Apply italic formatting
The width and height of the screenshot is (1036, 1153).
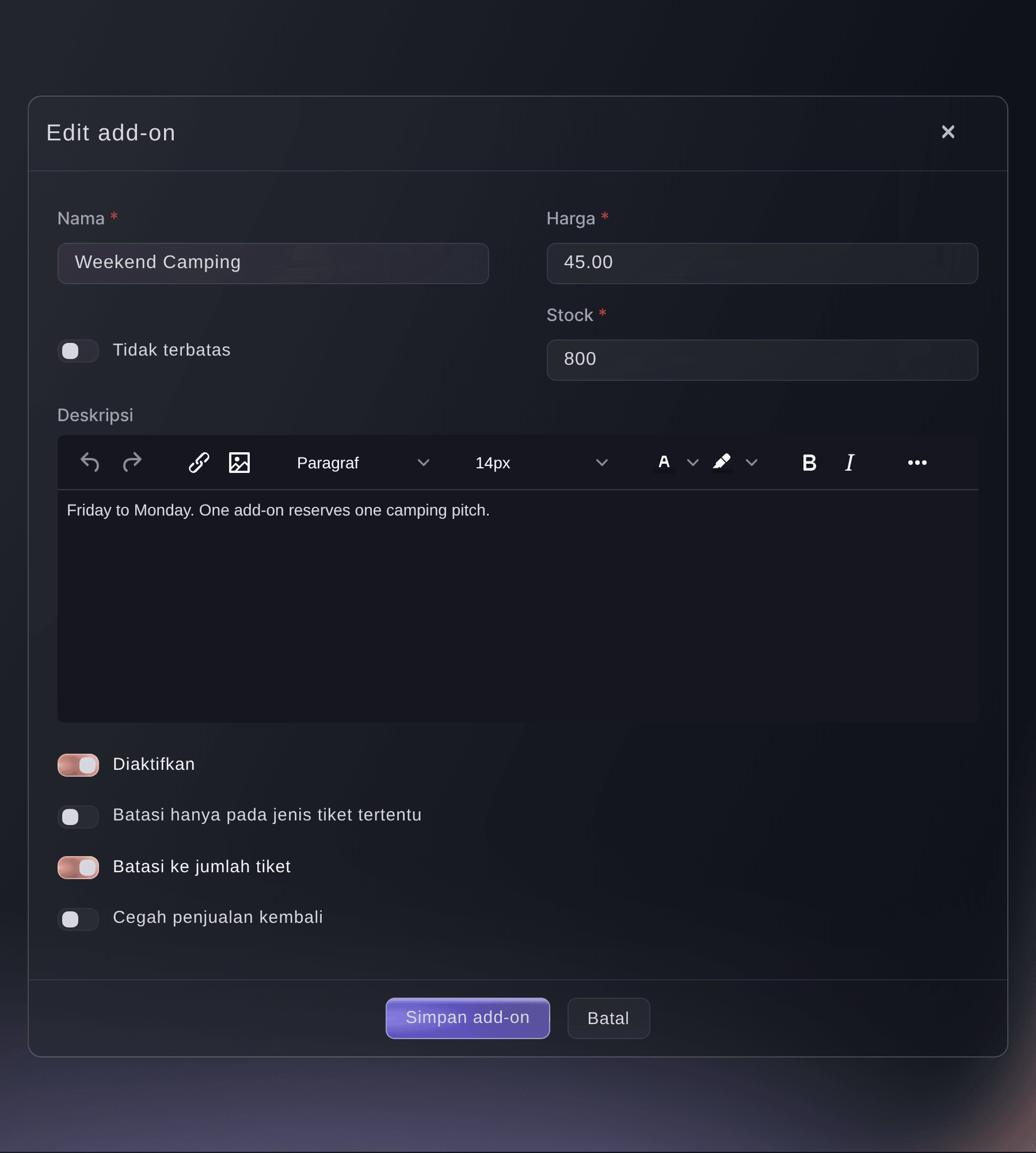[x=850, y=463]
